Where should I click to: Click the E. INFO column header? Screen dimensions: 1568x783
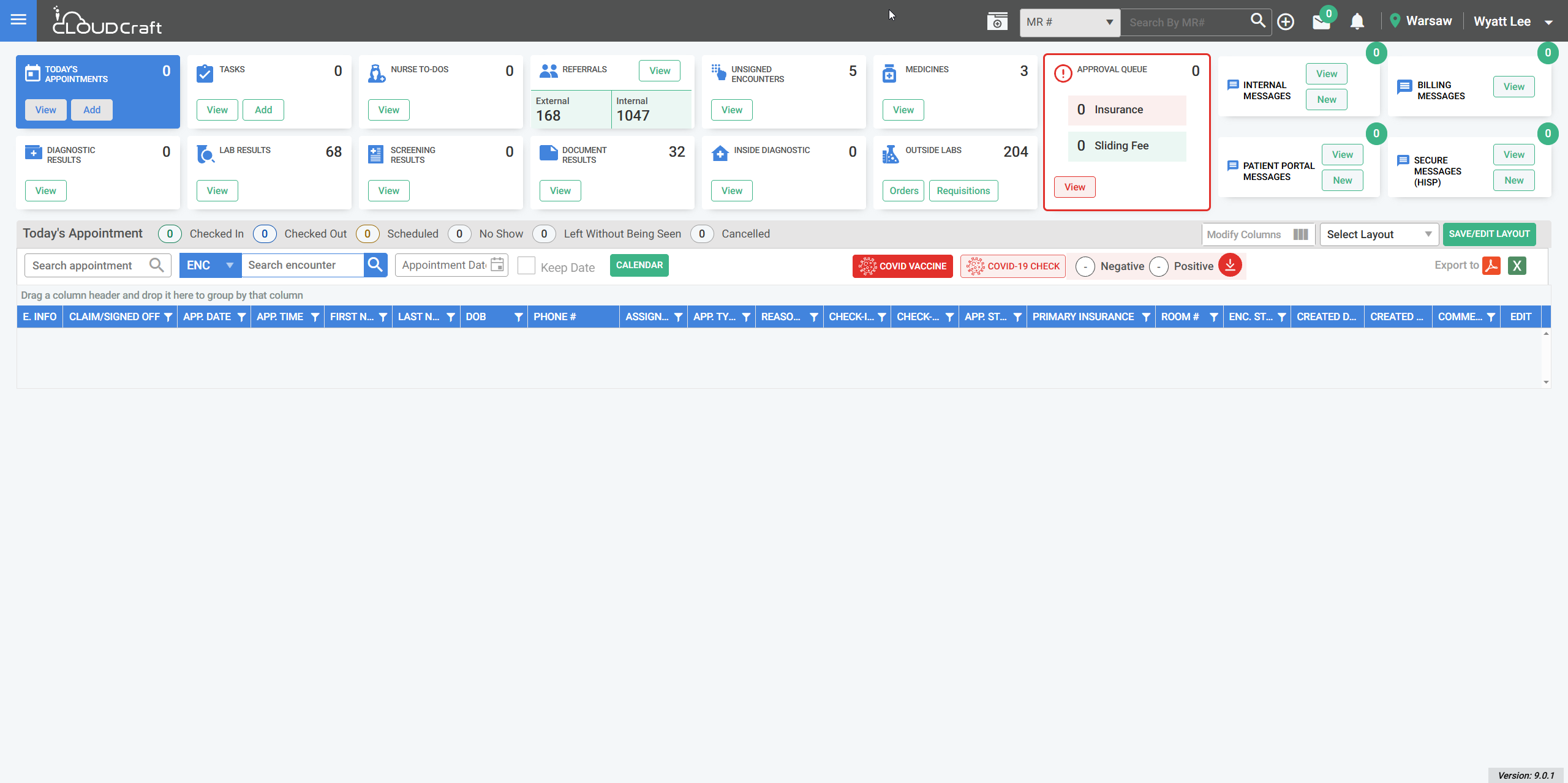(x=40, y=317)
